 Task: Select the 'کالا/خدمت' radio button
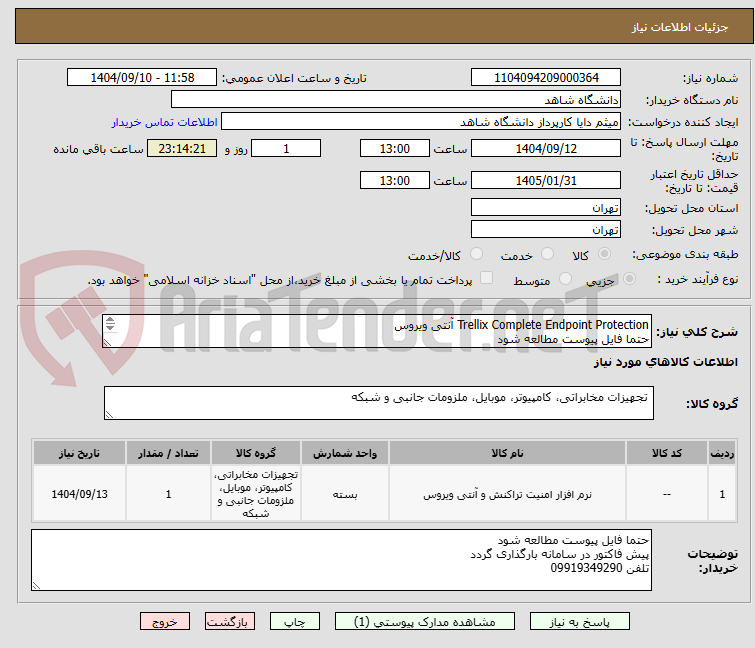(476, 254)
